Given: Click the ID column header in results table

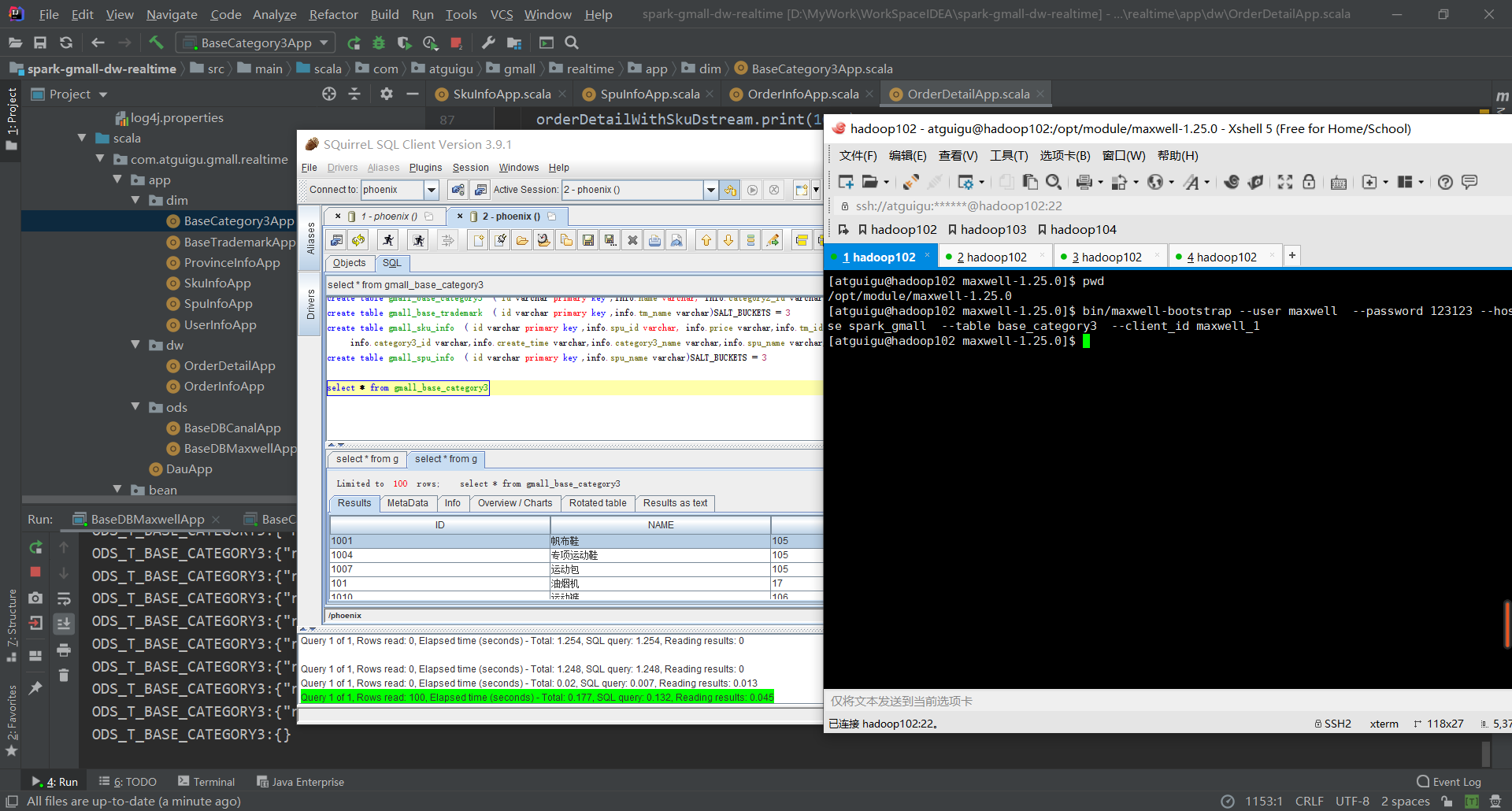Looking at the screenshot, I should 440,525.
